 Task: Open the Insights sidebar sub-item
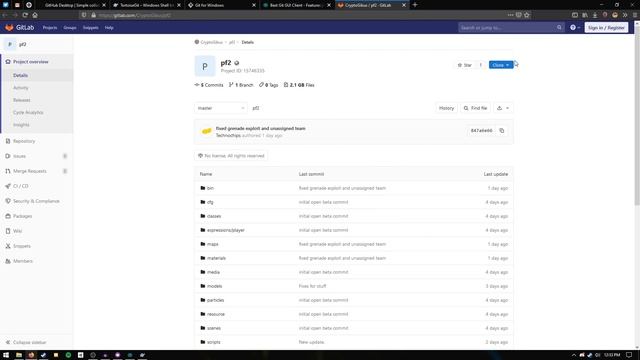coord(21,125)
